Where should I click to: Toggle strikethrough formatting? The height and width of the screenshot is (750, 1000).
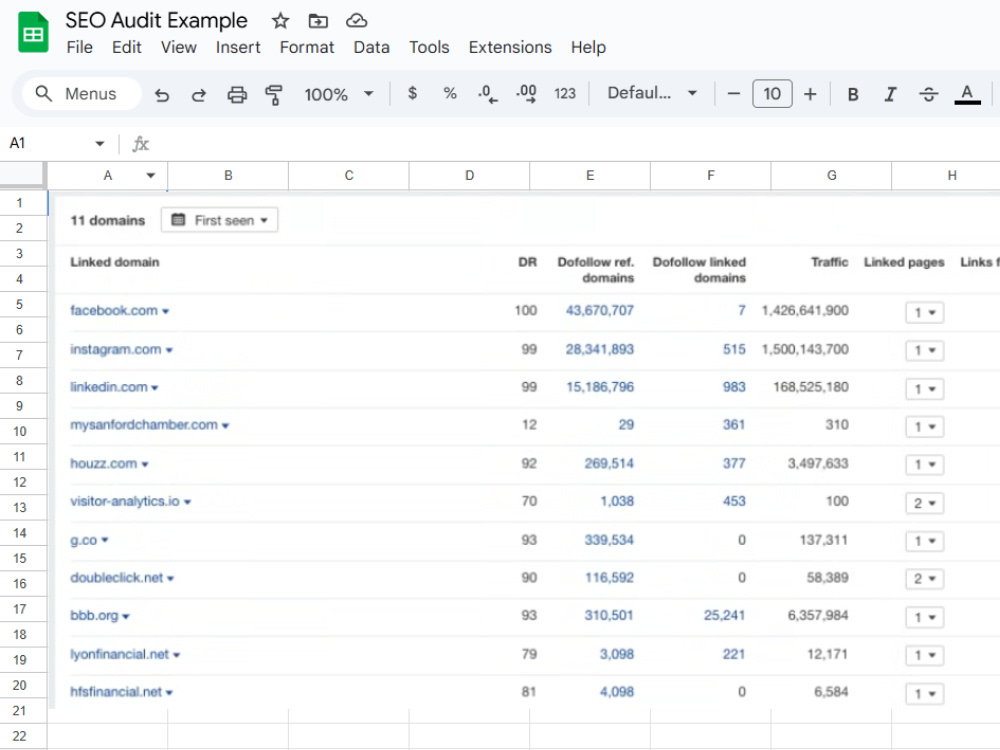click(x=929, y=94)
